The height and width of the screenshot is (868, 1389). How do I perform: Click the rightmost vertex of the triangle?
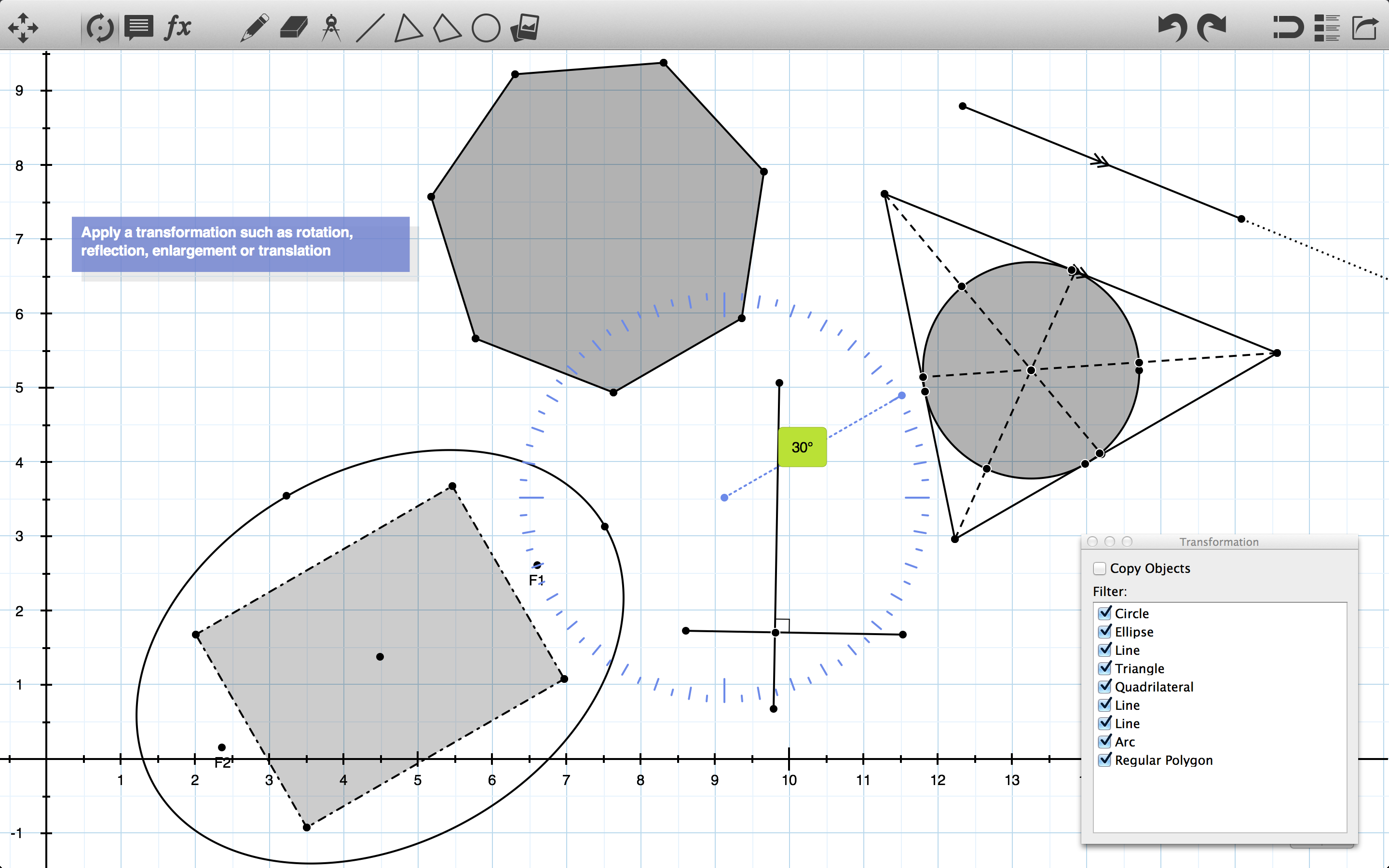click(1277, 353)
